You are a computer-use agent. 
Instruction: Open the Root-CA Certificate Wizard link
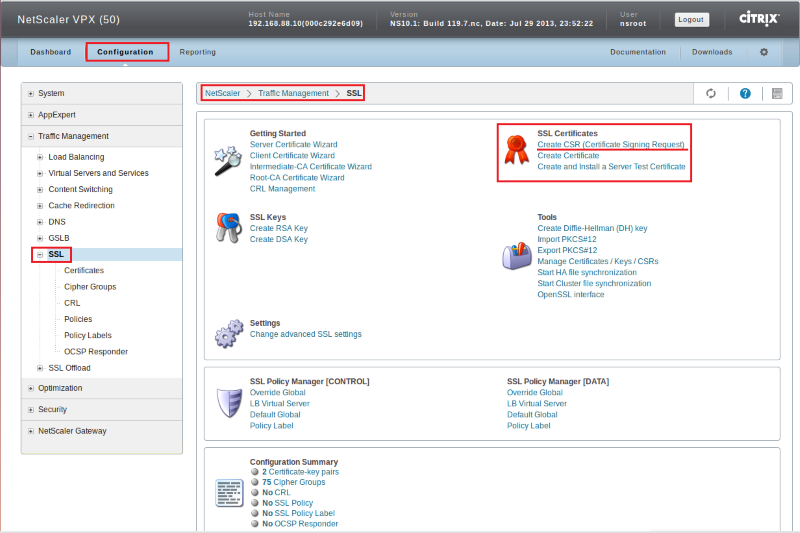tap(297, 177)
